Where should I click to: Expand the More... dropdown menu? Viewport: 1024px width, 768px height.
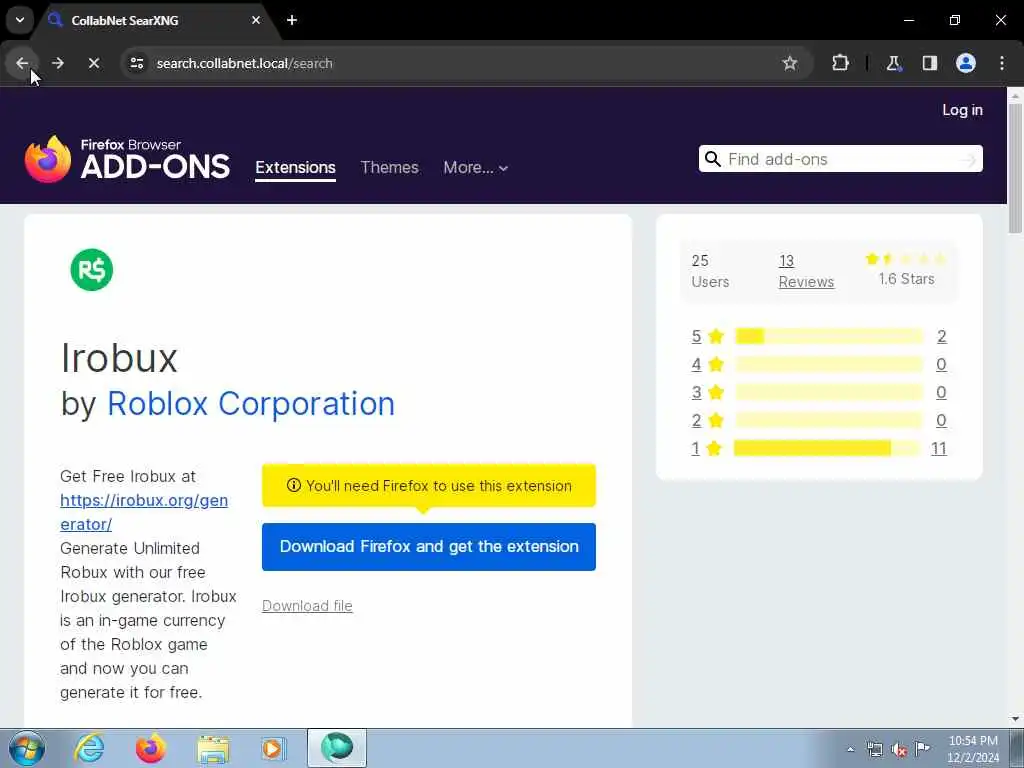pyautogui.click(x=475, y=168)
